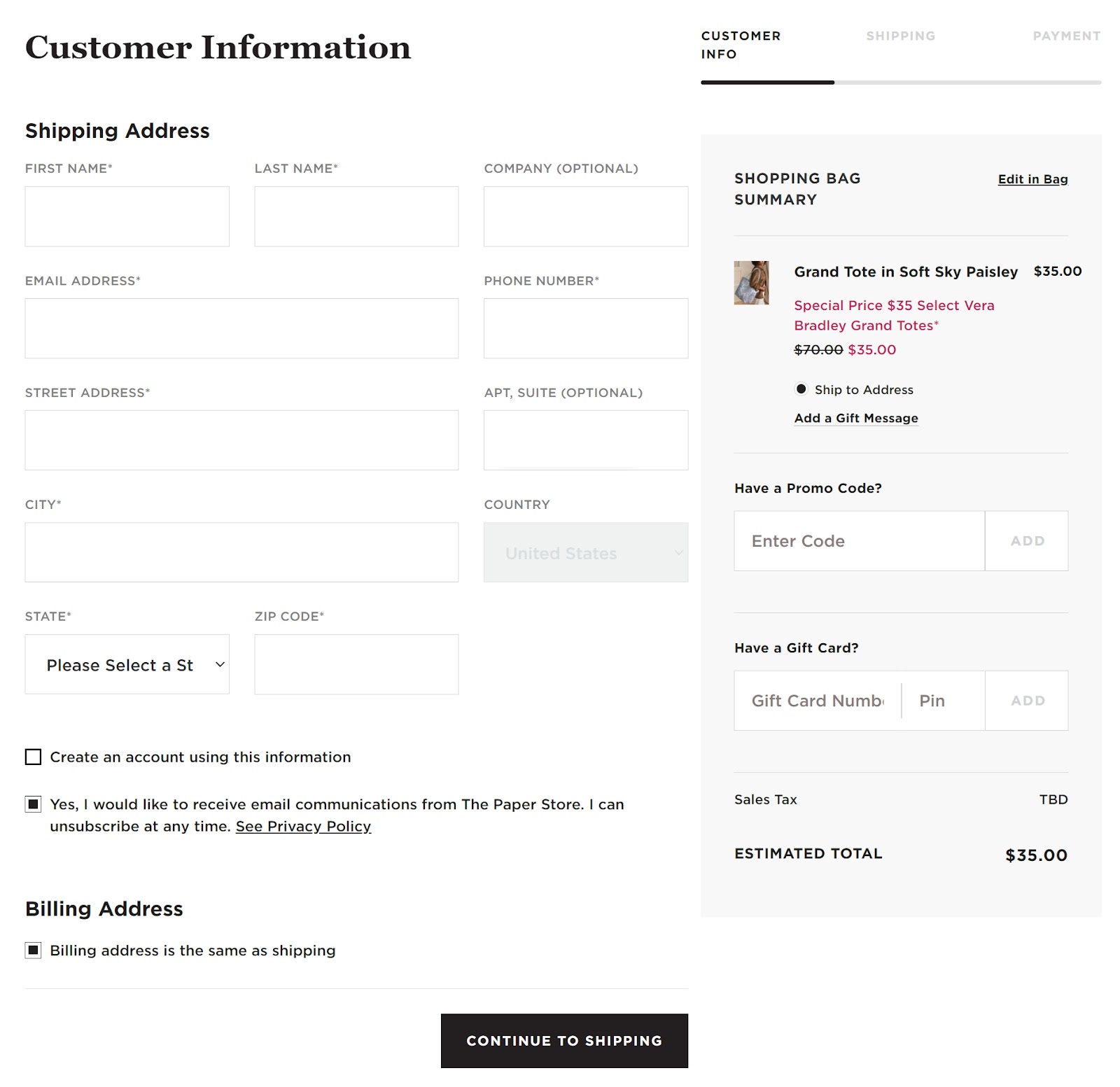Click Continue to Shipping button
Screen dimensions: 1120x1087
tap(563, 1041)
